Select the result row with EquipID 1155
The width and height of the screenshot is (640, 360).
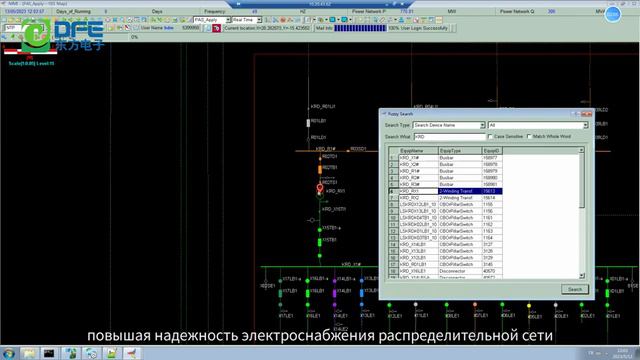(x=445, y=204)
